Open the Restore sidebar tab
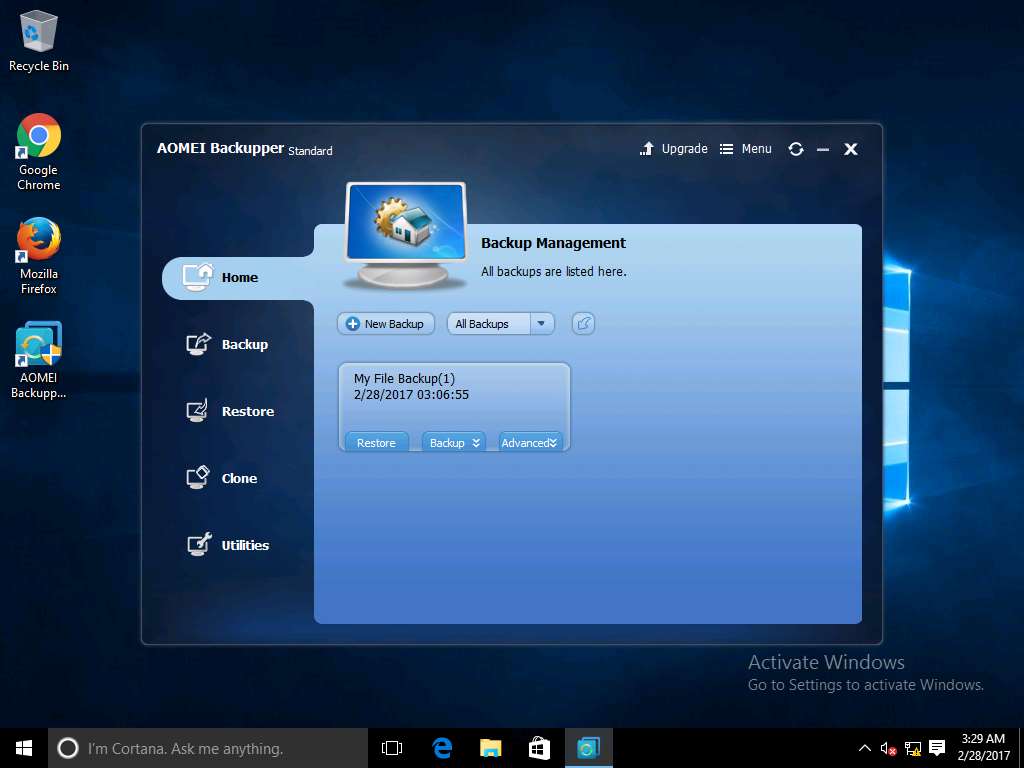This screenshot has width=1024, height=768. [230, 411]
